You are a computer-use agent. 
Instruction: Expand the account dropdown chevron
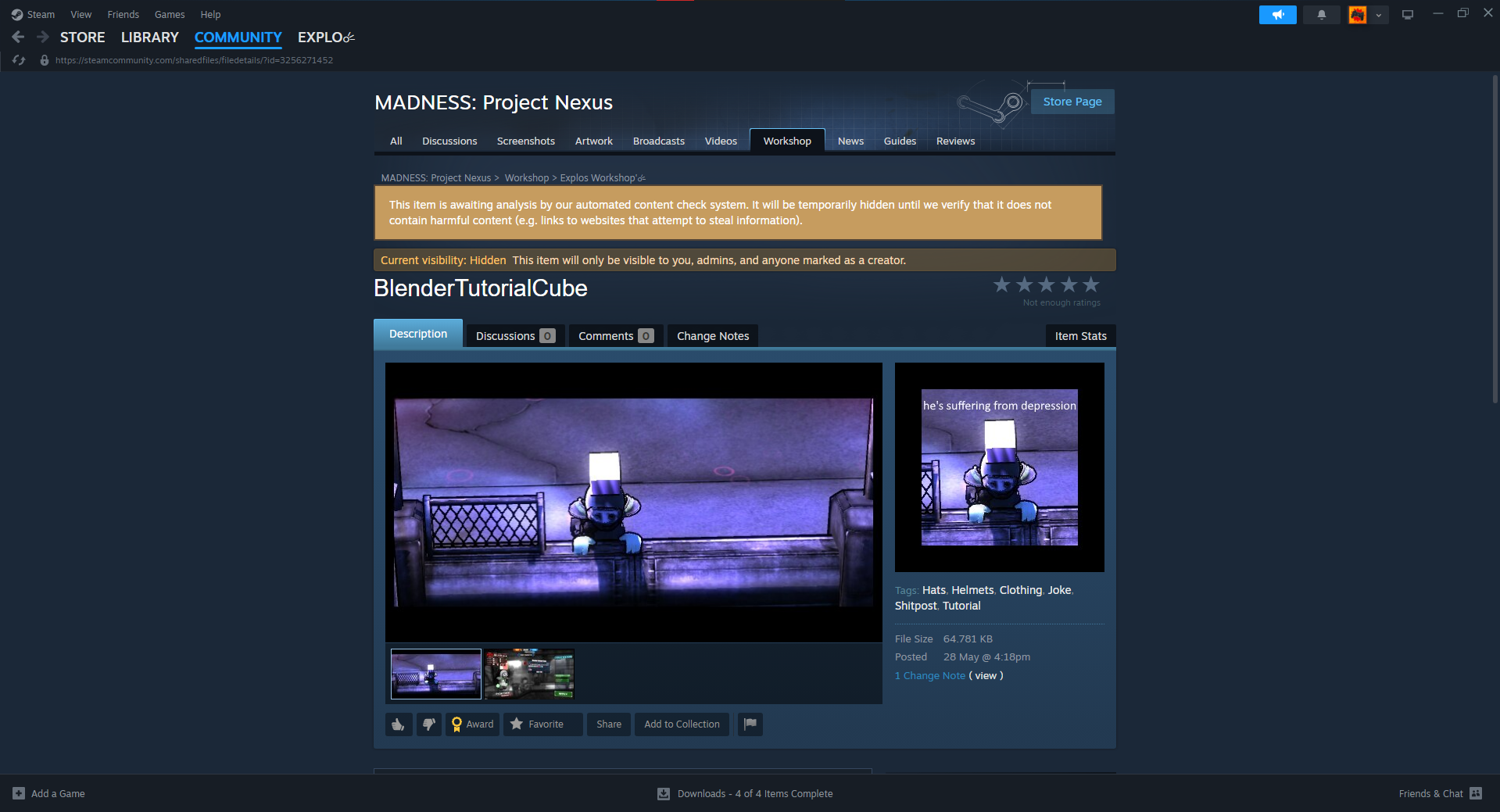point(1379,15)
